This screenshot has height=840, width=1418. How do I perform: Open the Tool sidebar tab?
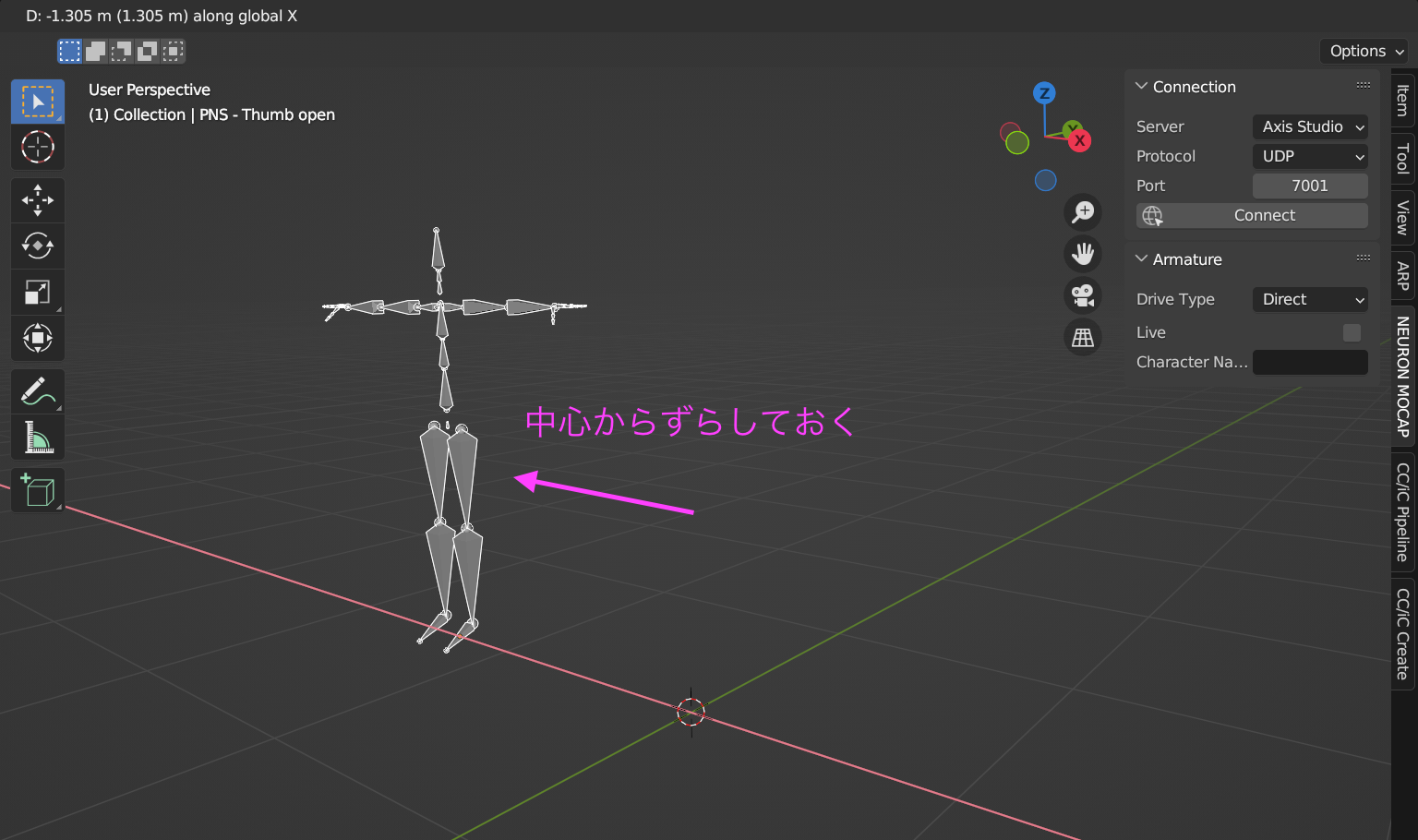click(1403, 158)
